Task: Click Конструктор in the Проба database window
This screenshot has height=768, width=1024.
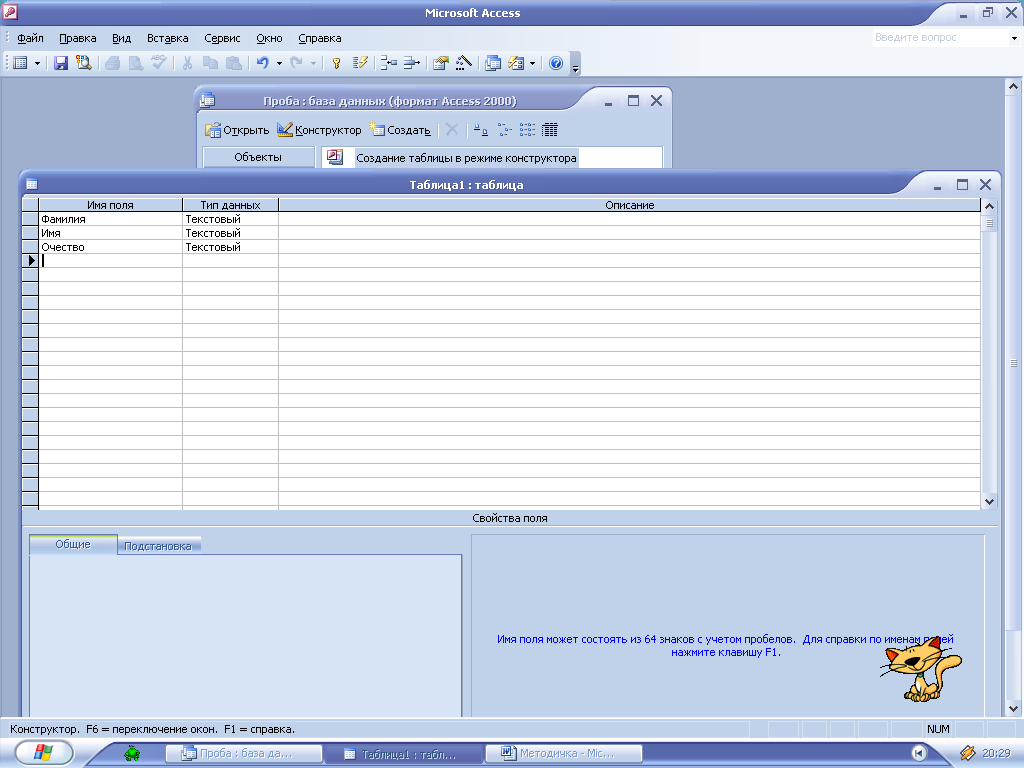Action: (319, 130)
